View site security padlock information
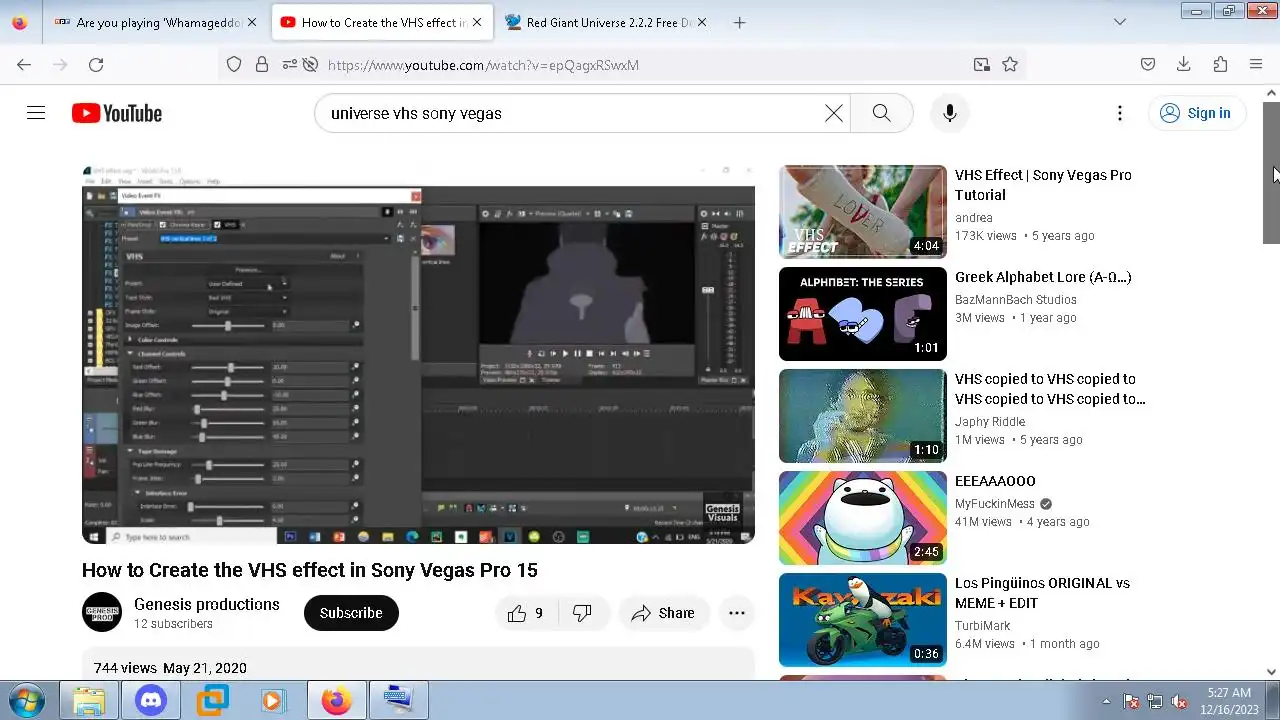This screenshot has height=720, width=1280. click(261, 64)
